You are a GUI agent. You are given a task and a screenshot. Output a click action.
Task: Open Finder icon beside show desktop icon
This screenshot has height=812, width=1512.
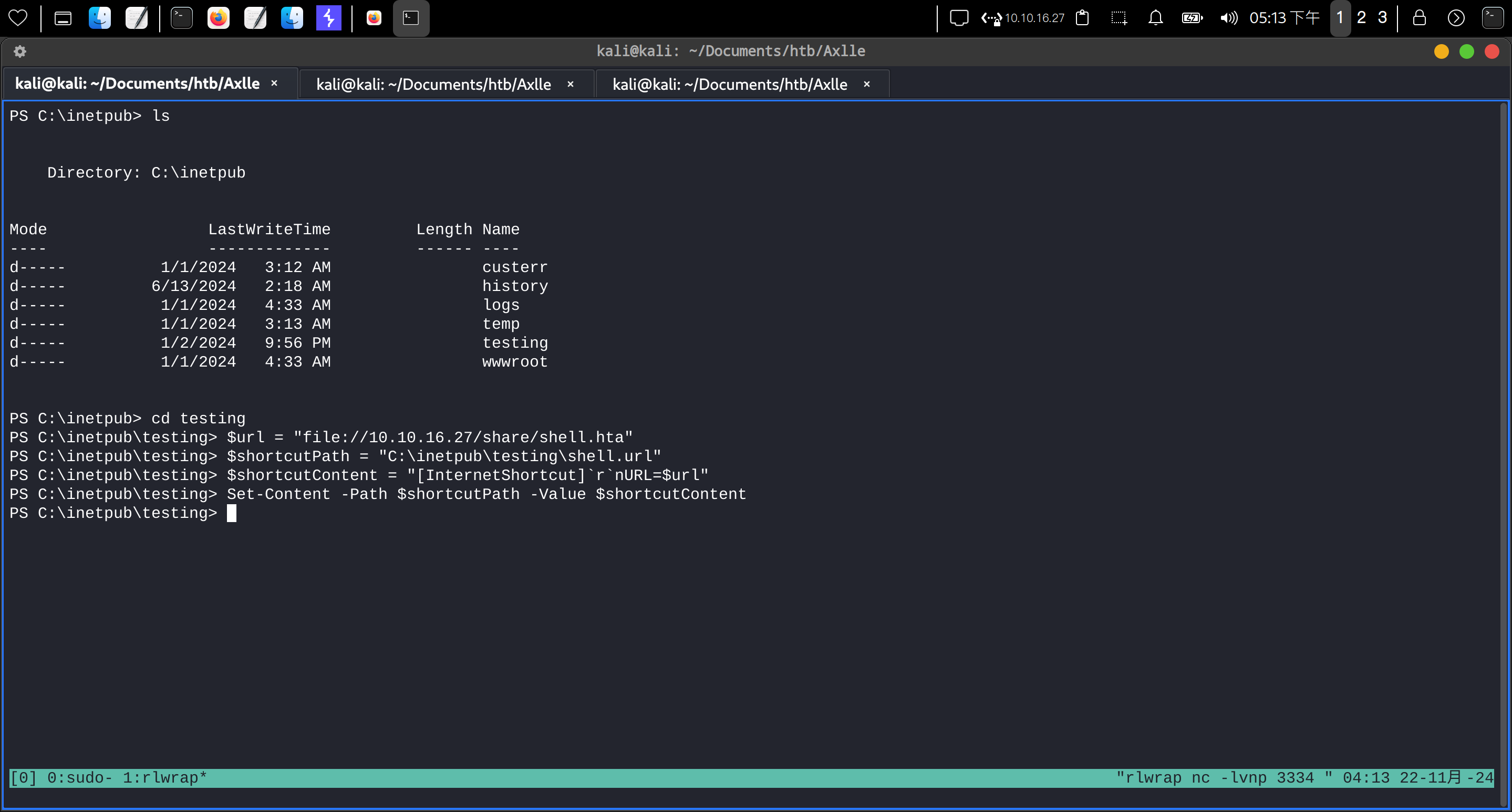(x=100, y=18)
